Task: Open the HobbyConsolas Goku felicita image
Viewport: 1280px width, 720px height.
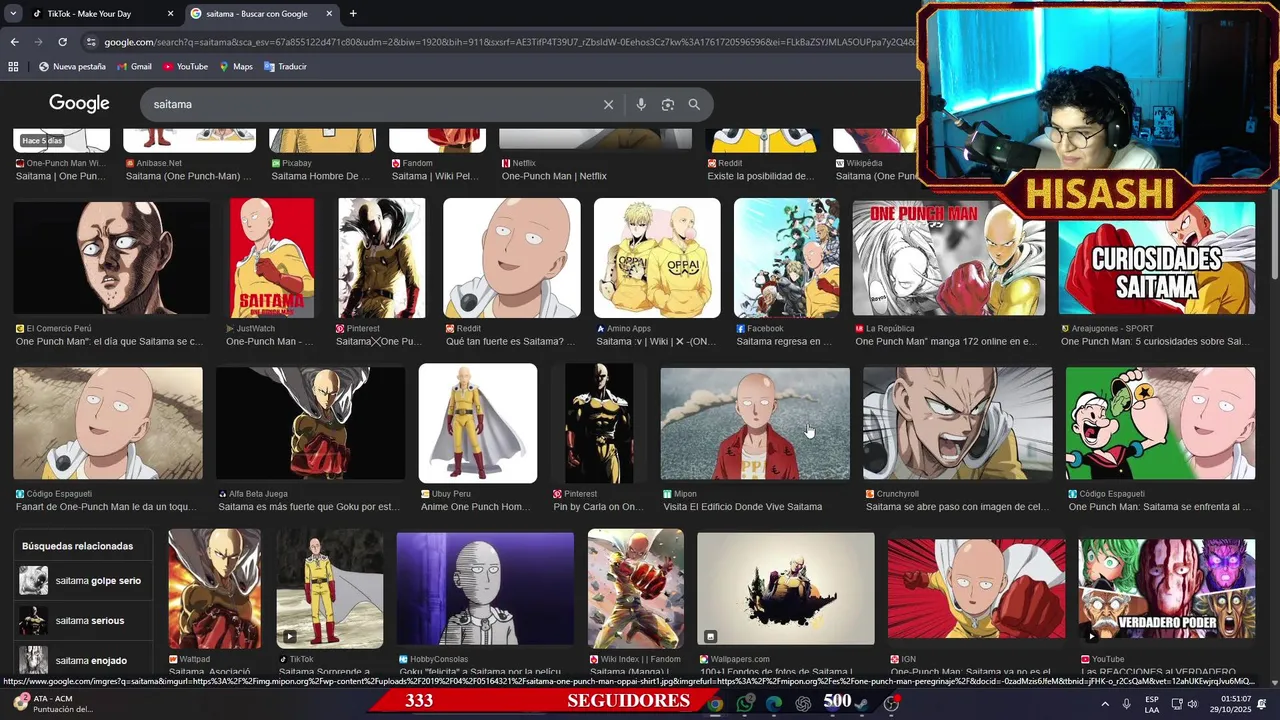Action: coord(485,589)
